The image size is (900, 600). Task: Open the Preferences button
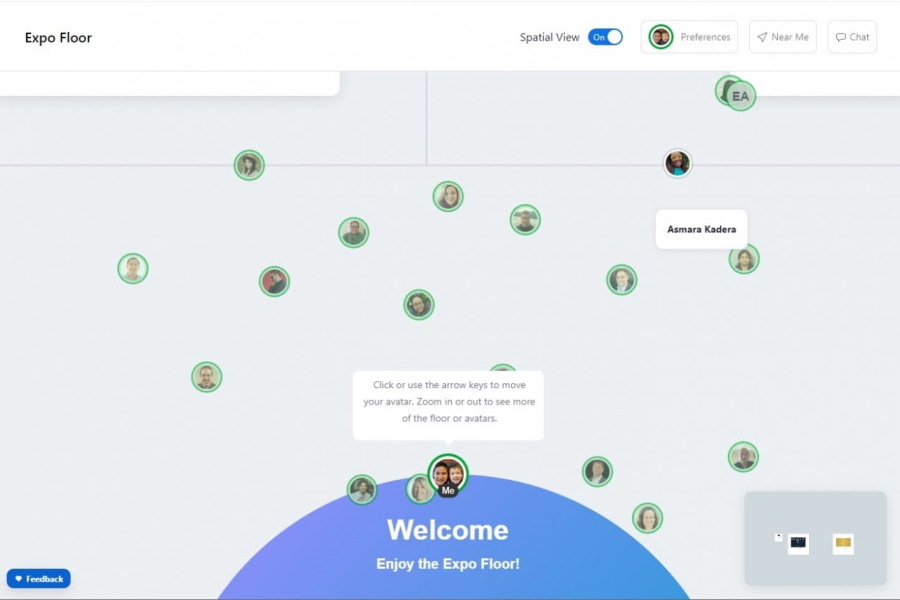coord(689,37)
